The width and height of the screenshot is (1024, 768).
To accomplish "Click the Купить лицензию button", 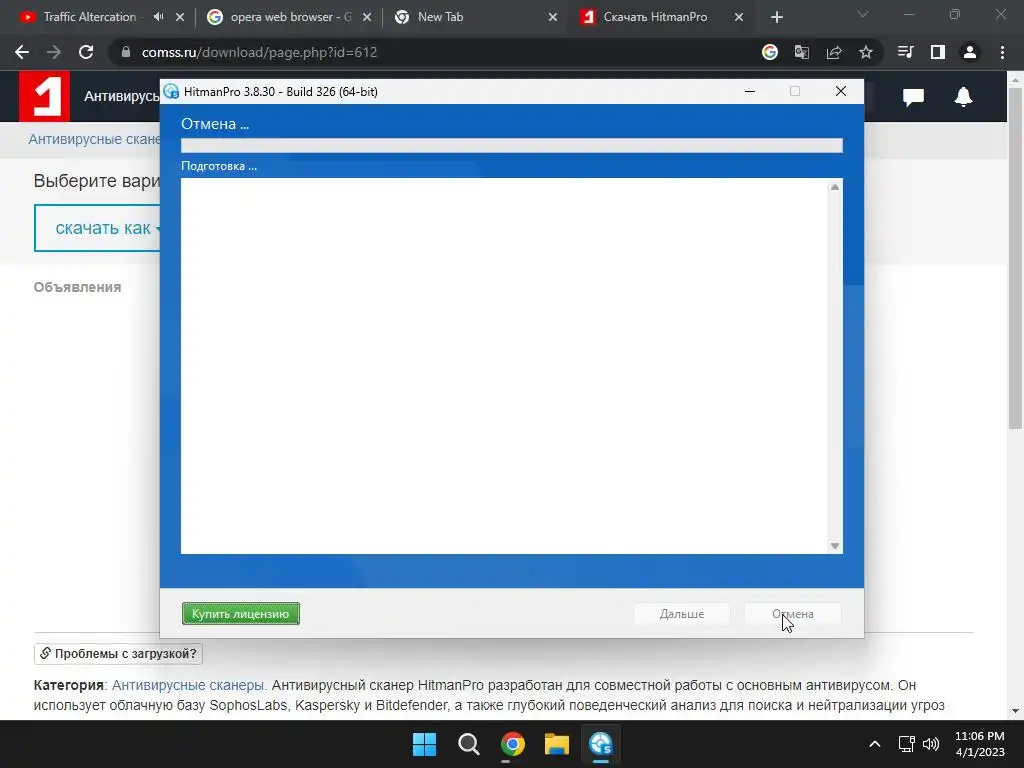I will (x=240, y=614).
